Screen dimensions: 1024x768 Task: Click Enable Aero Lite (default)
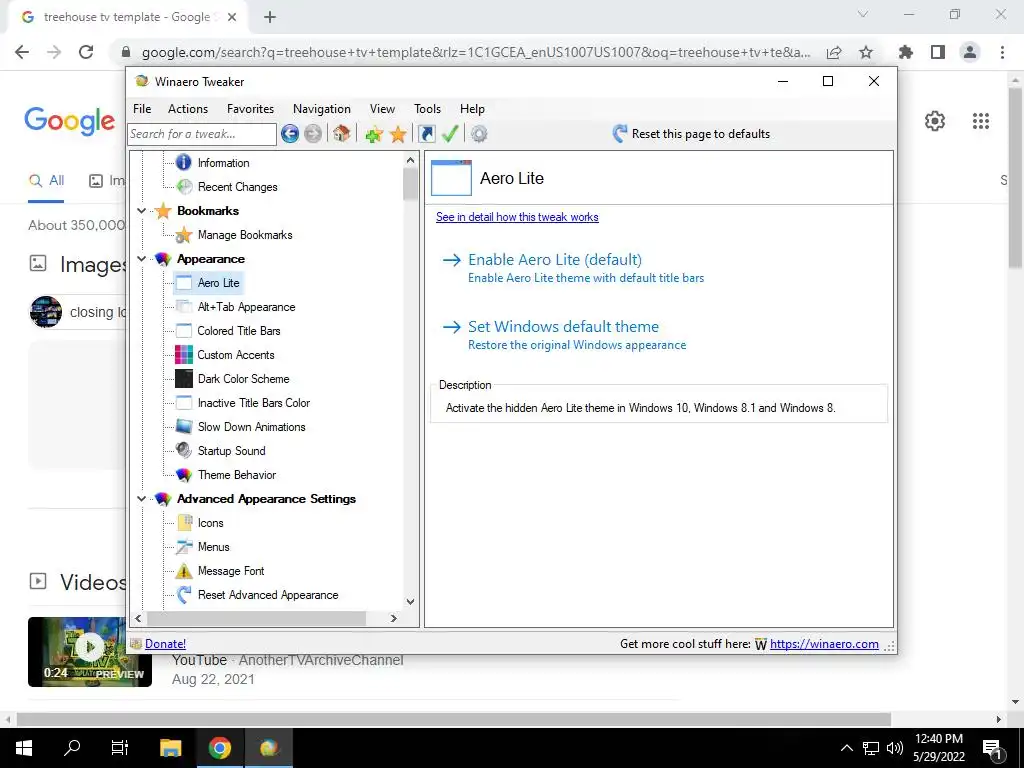tap(554, 260)
